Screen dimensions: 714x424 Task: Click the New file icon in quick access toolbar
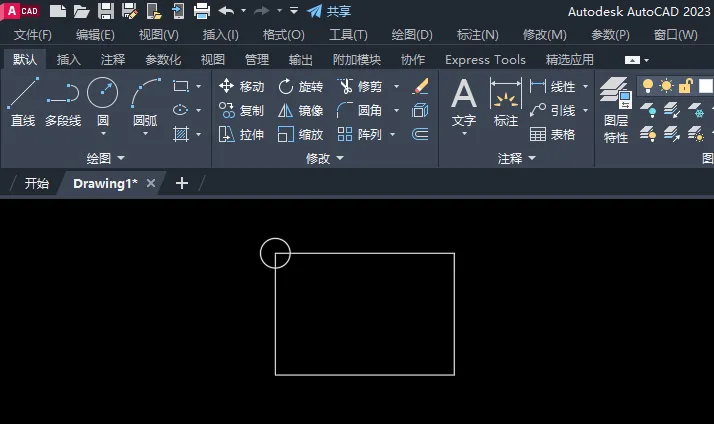click(x=58, y=11)
